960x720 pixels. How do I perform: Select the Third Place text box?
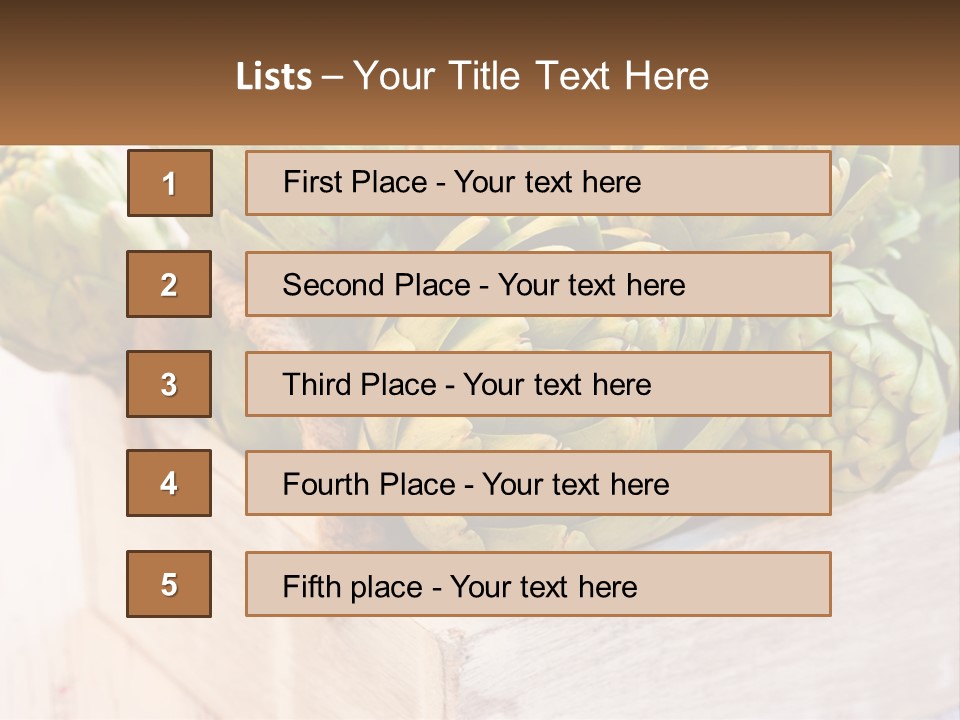[x=538, y=384]
